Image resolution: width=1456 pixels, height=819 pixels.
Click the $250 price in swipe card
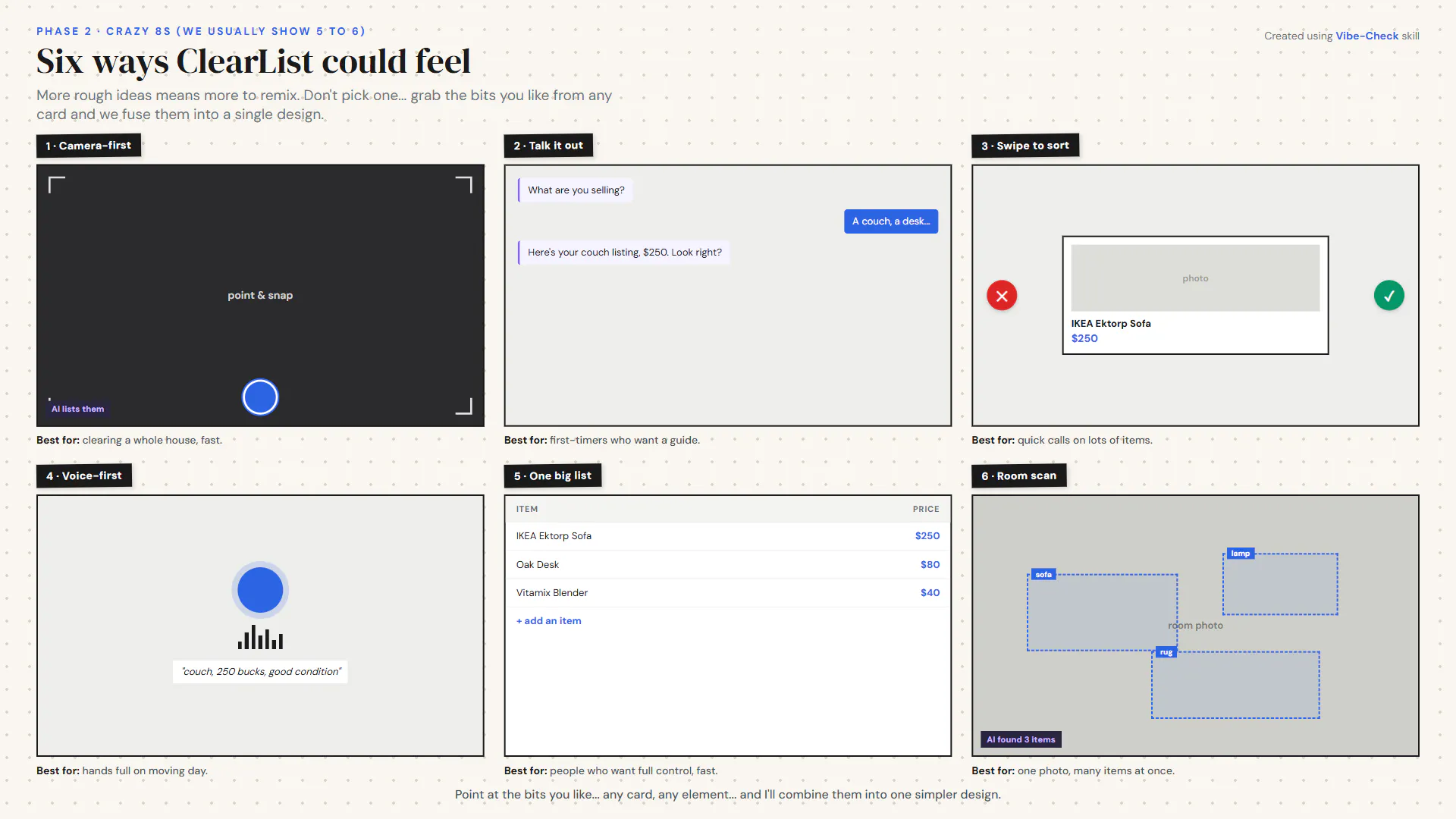tap(1084, 339)
